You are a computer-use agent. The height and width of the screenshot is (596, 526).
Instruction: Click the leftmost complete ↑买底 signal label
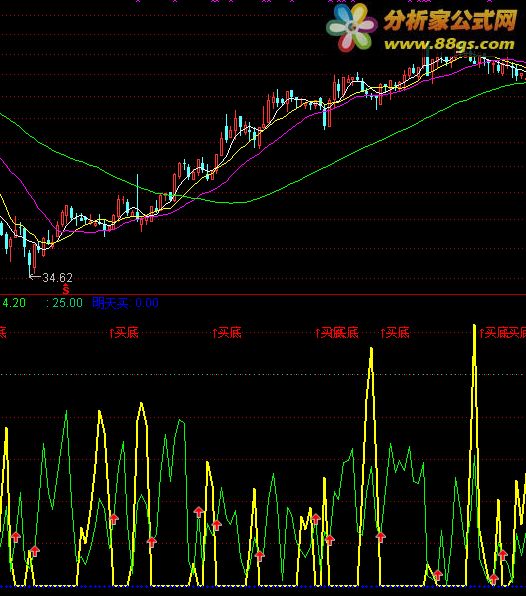pos(124,333)
